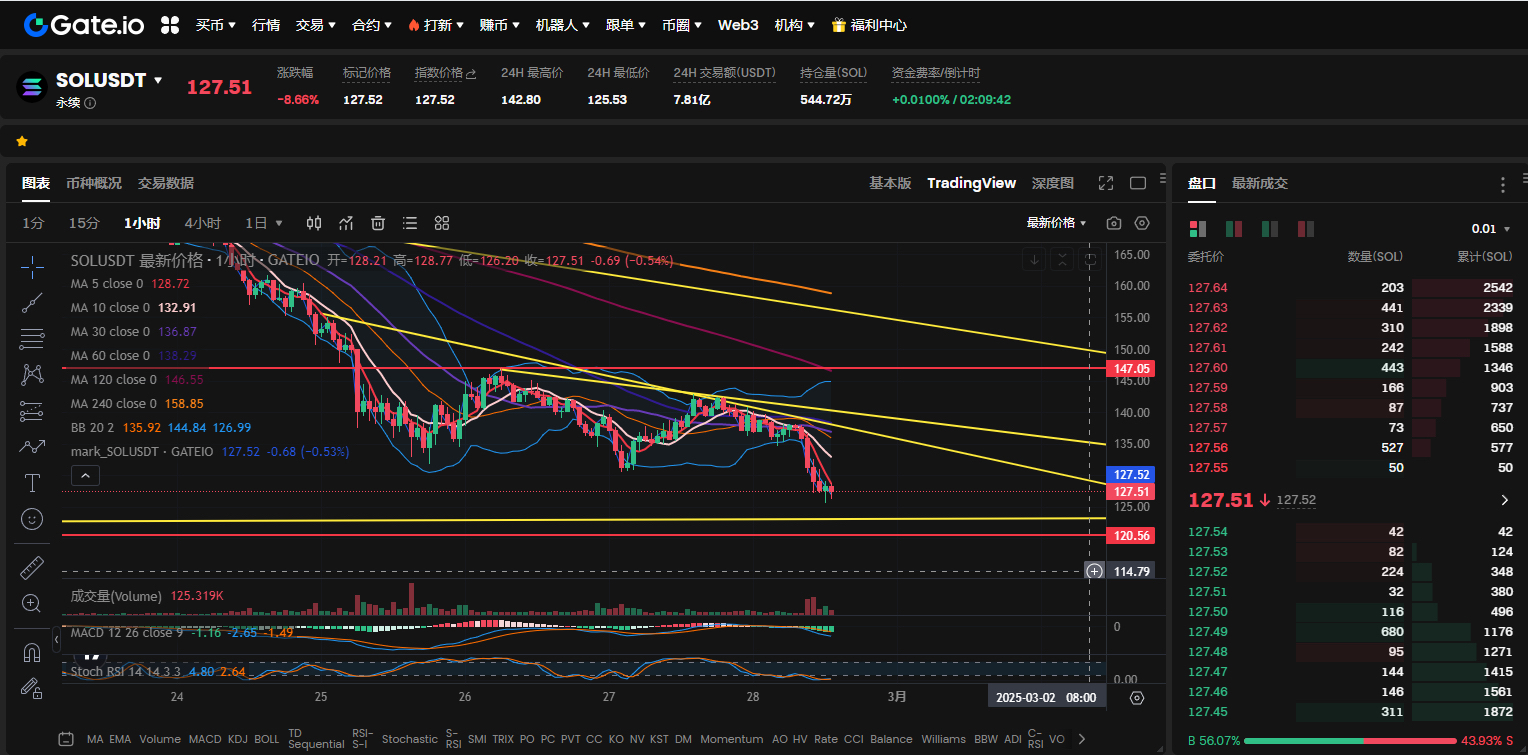Select the arrow marker drawing tool
Screen dimensions: 1528x755
pos(32,447)
